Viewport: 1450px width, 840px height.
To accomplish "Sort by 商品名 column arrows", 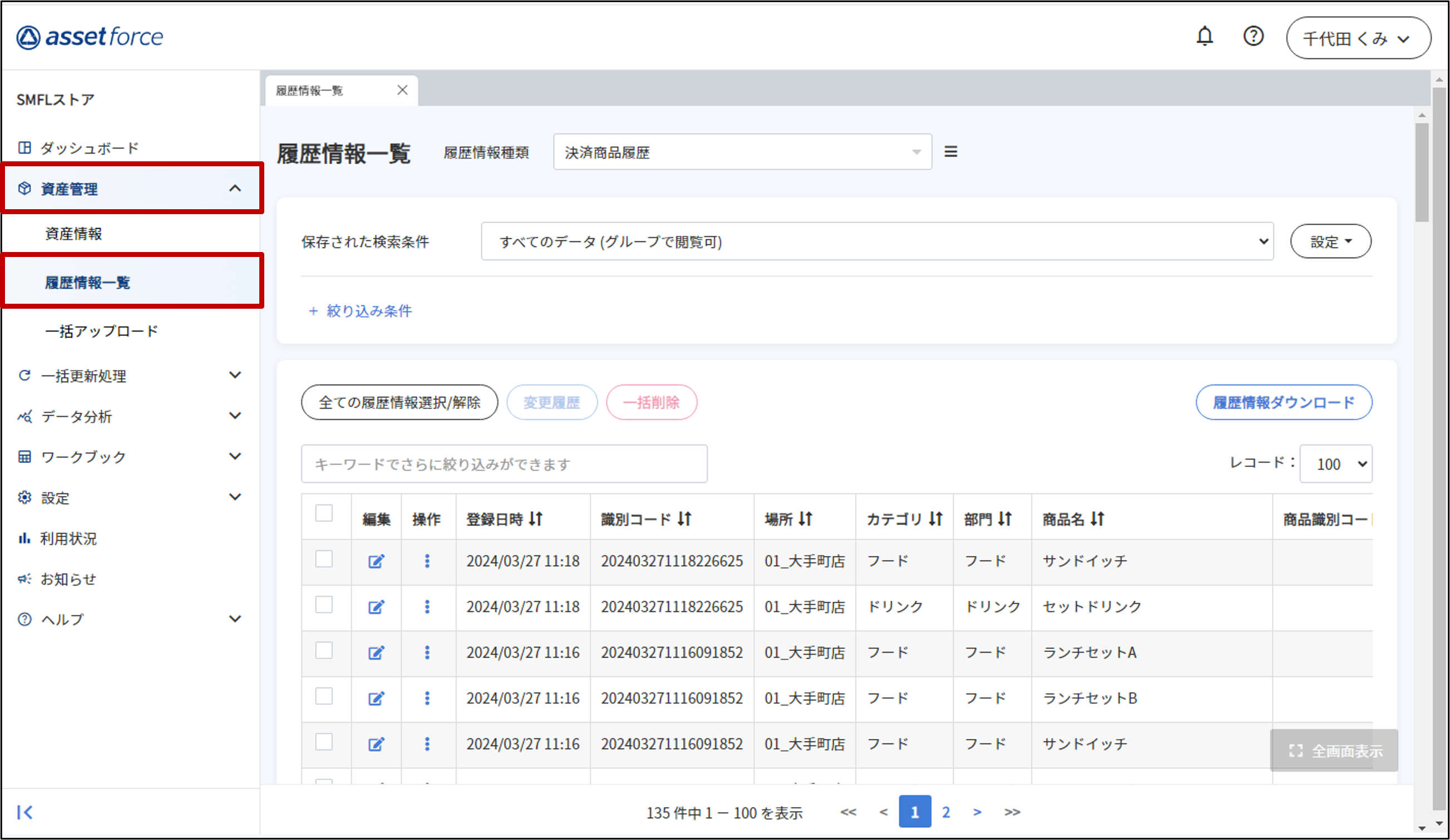I will pyautogui.click(x=1097, y=519).
